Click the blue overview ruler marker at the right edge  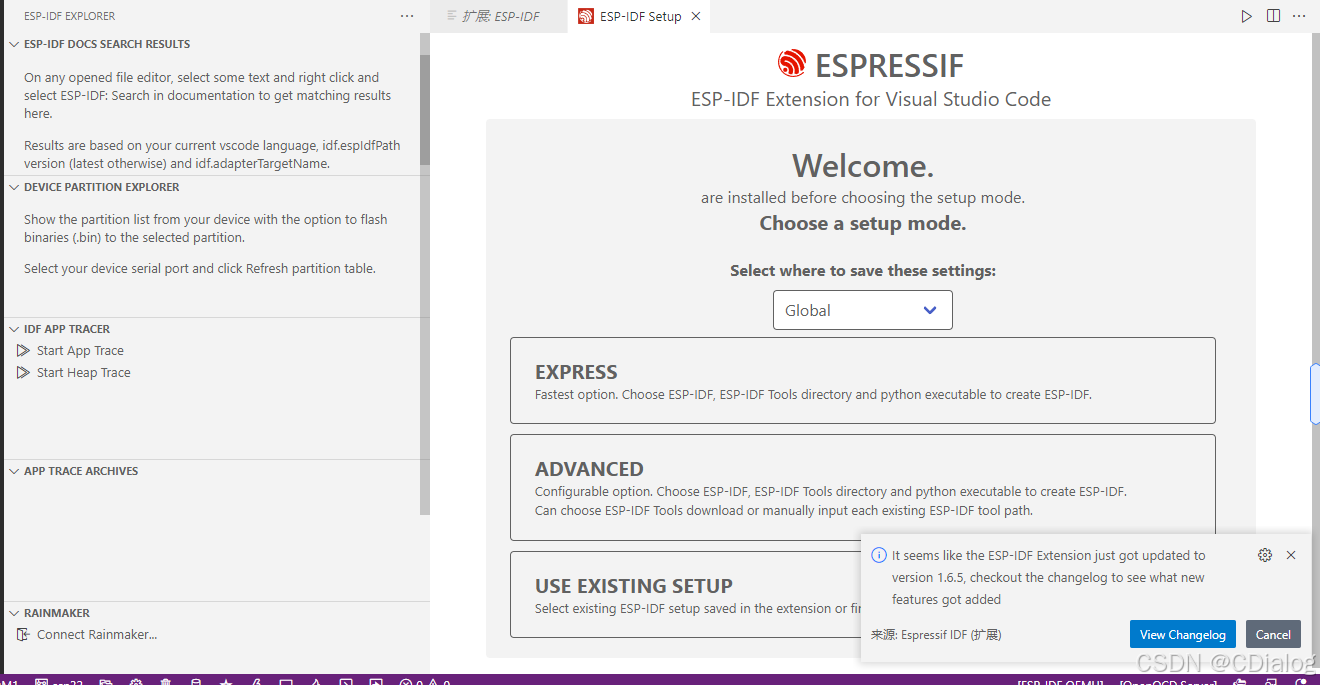[1315, 394]
